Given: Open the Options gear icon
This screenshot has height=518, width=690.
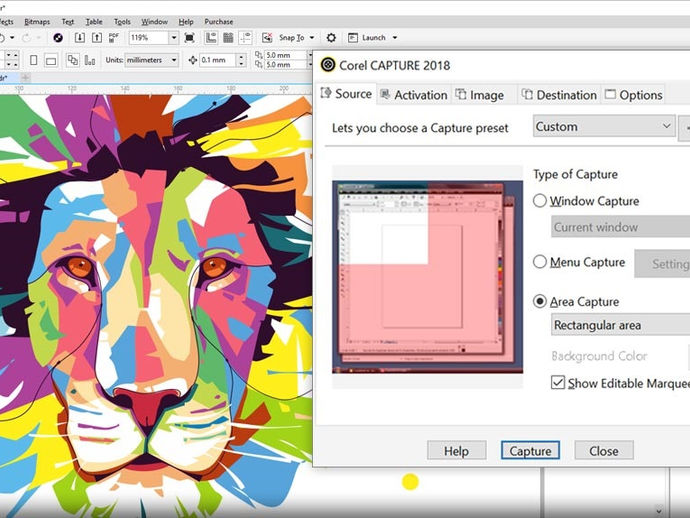Looking at the screenshot, I should [331, 38].
